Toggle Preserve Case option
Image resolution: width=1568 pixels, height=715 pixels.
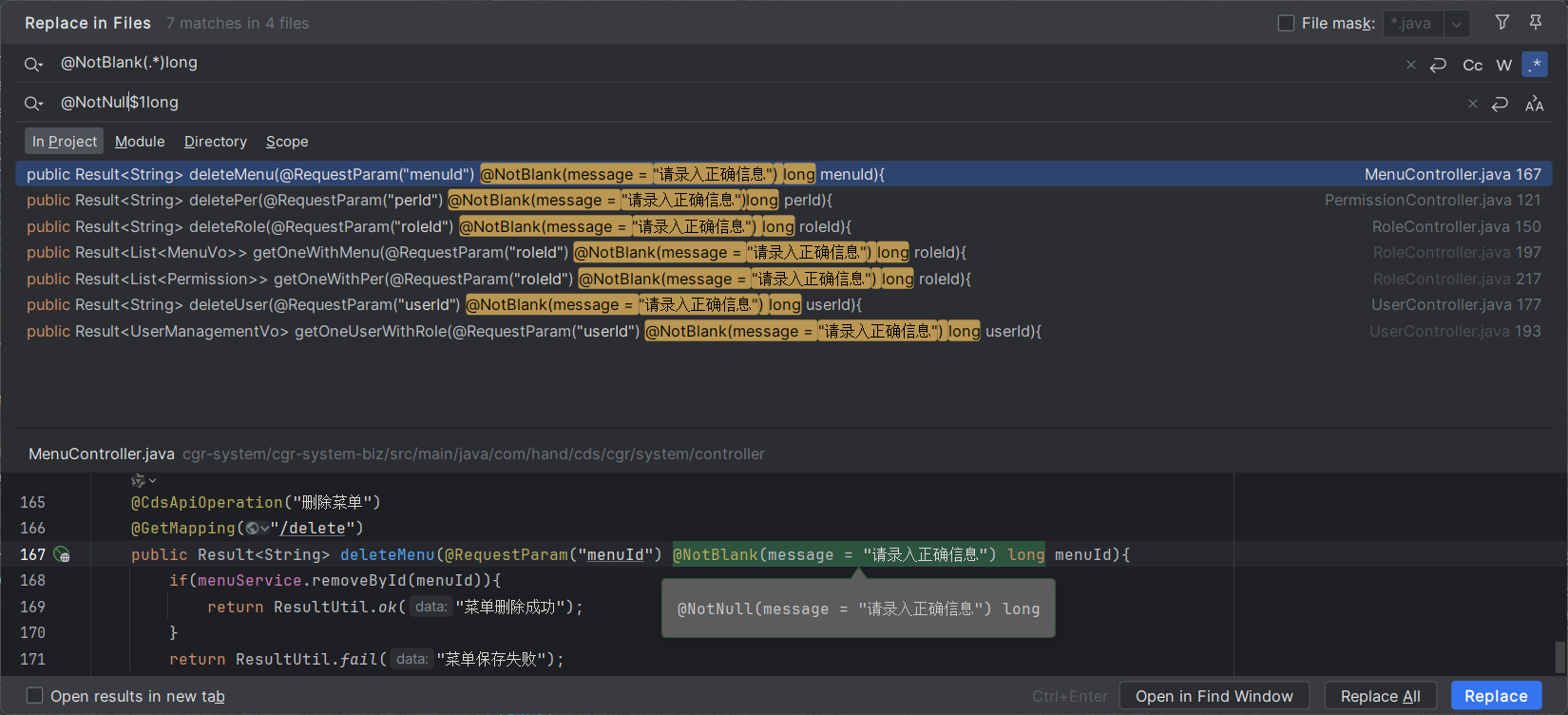pyautogui.click(x=1534, y=104)
